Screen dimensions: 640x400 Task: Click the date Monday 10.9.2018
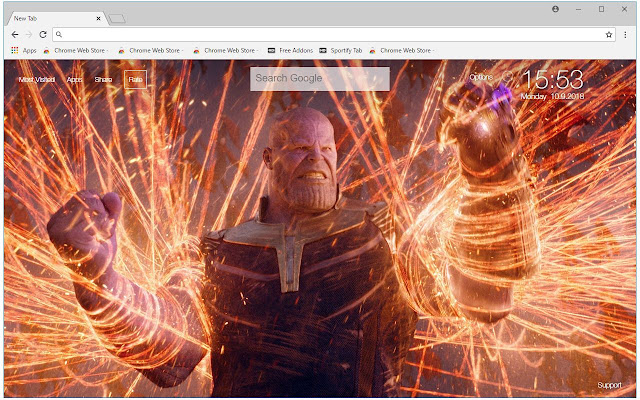[552, 96]
